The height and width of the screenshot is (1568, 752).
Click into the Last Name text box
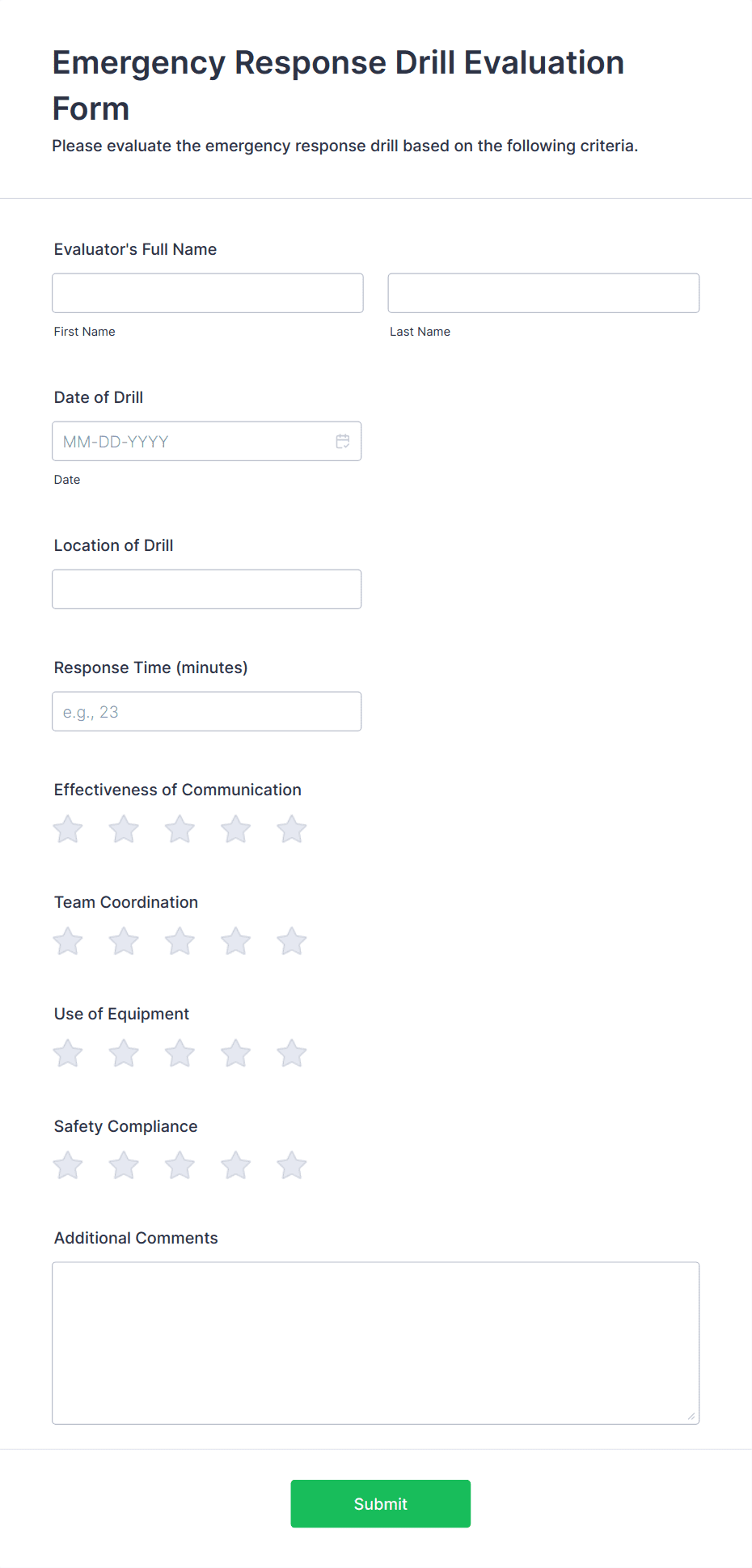pyautogui.click(x=543, y=293)
